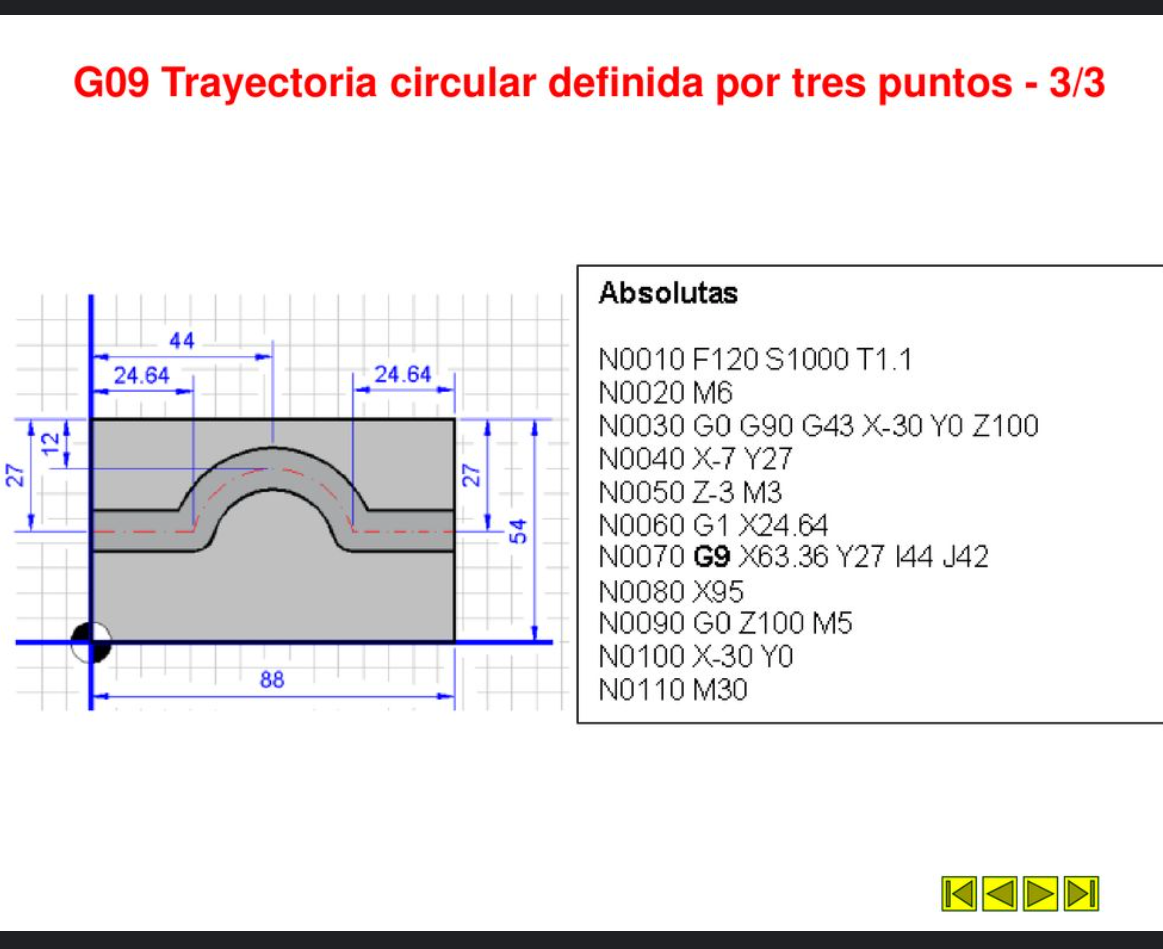Click the origin symbol on the workpiece corner
This screenshot has width=1163, height=949.
[90, 640]
